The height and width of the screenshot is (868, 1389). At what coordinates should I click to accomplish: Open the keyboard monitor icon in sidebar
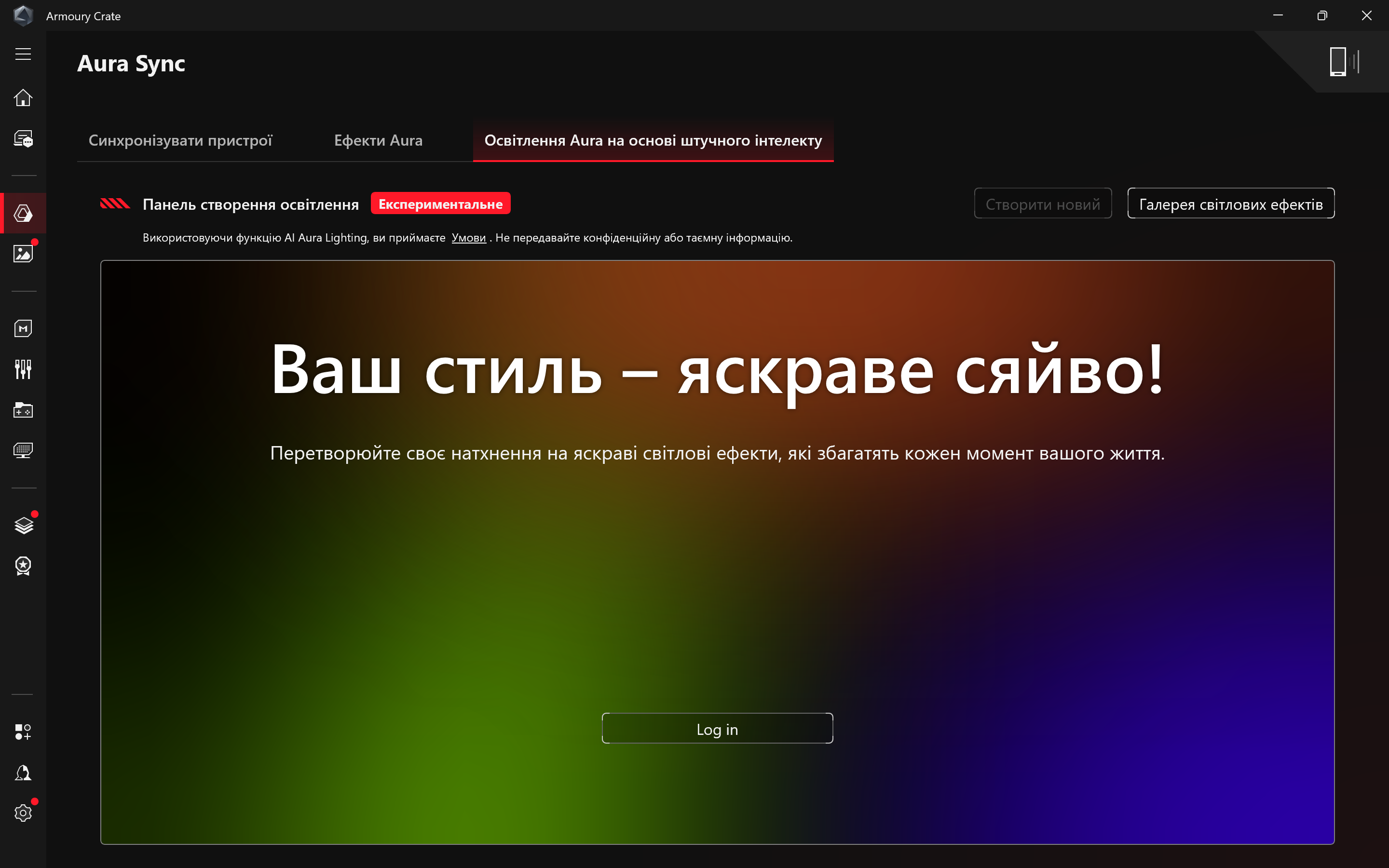pos(23,451)
